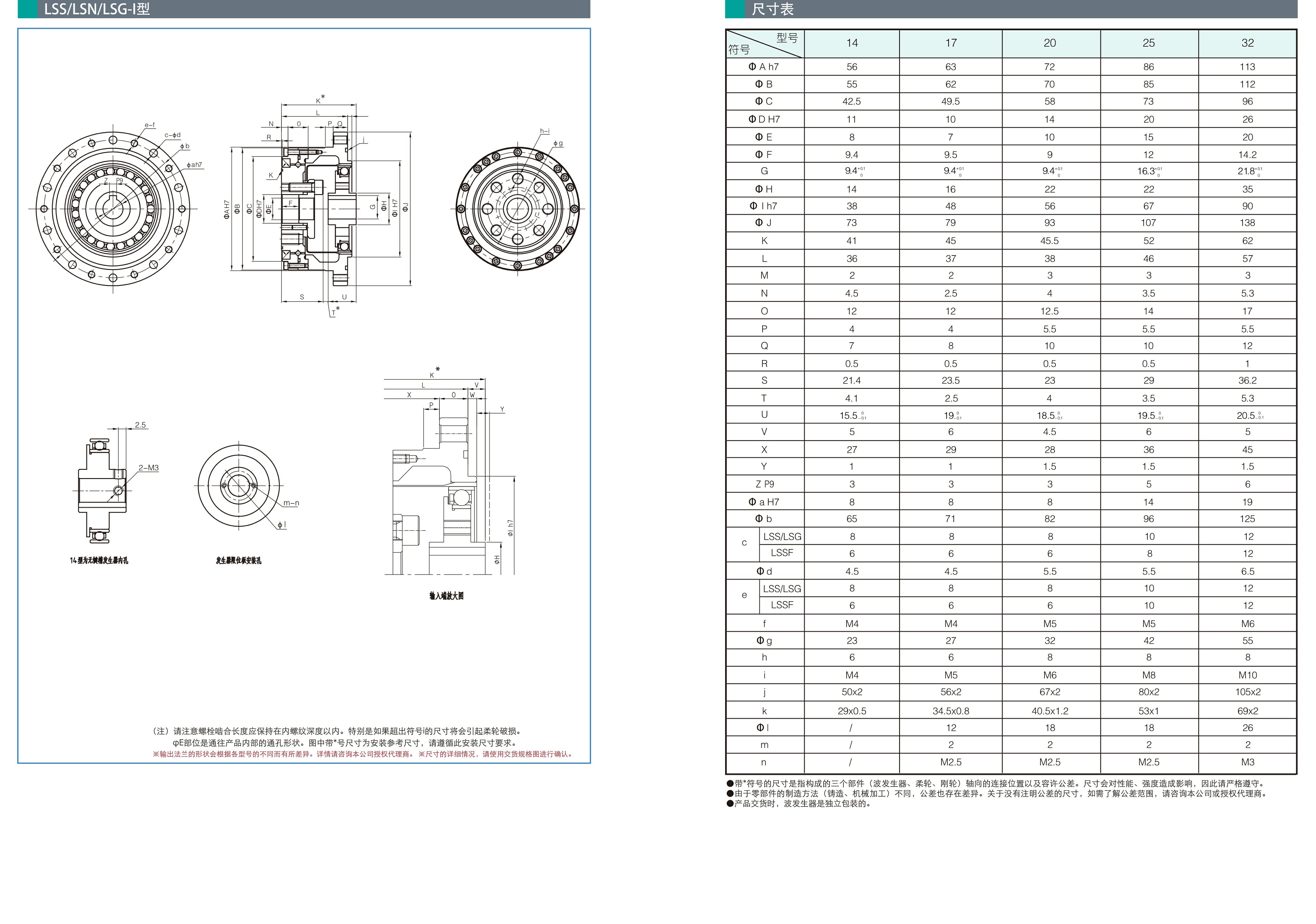The image size is (1316, 924).
Task: Select value '14.2' in the ΦF row
Action: coord(1247,155)
